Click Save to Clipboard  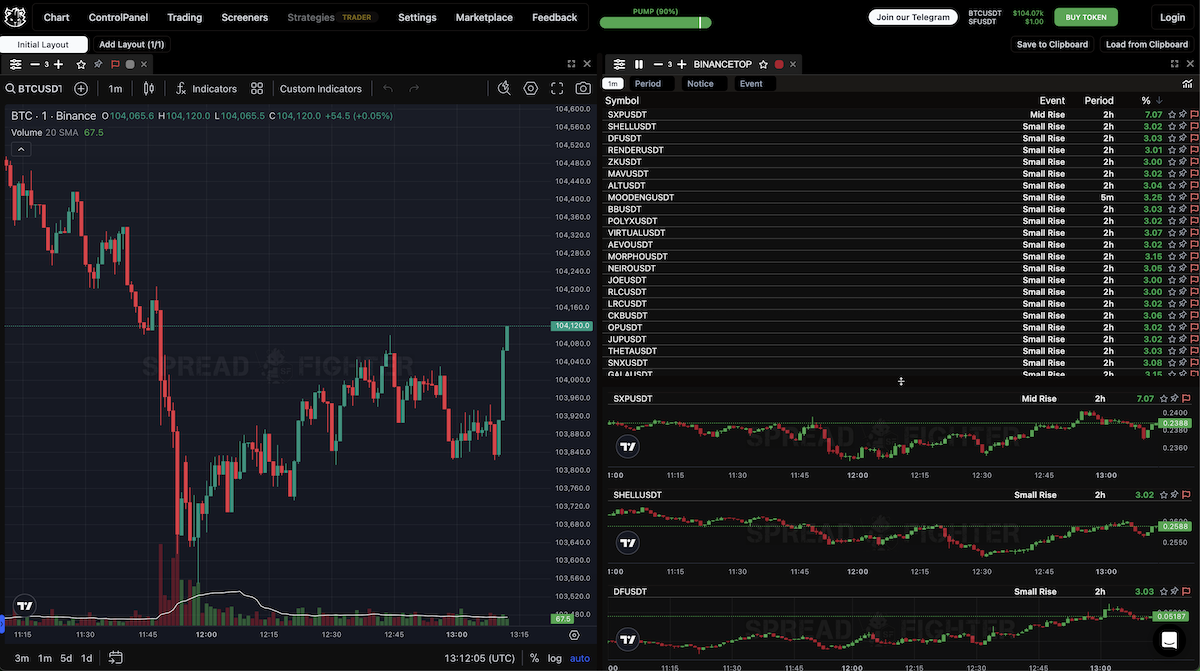click(1052, 44)
